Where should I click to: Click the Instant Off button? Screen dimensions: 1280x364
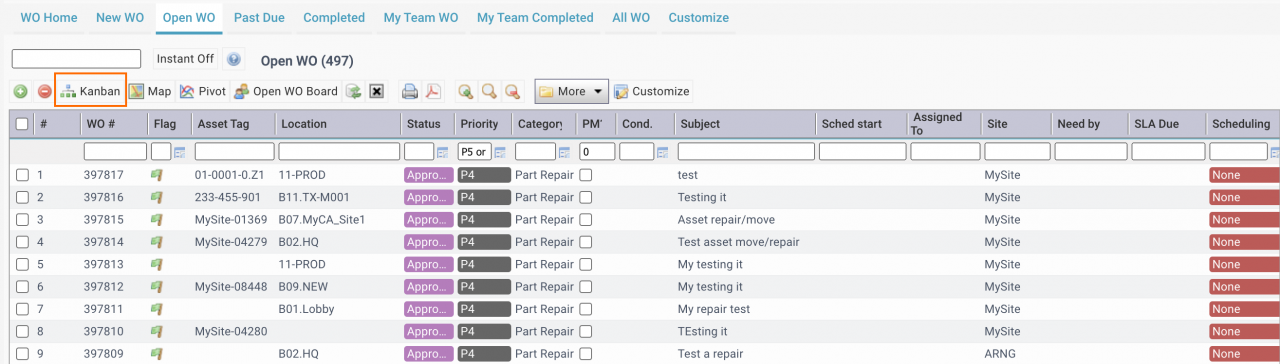click(x=185, y=59)
